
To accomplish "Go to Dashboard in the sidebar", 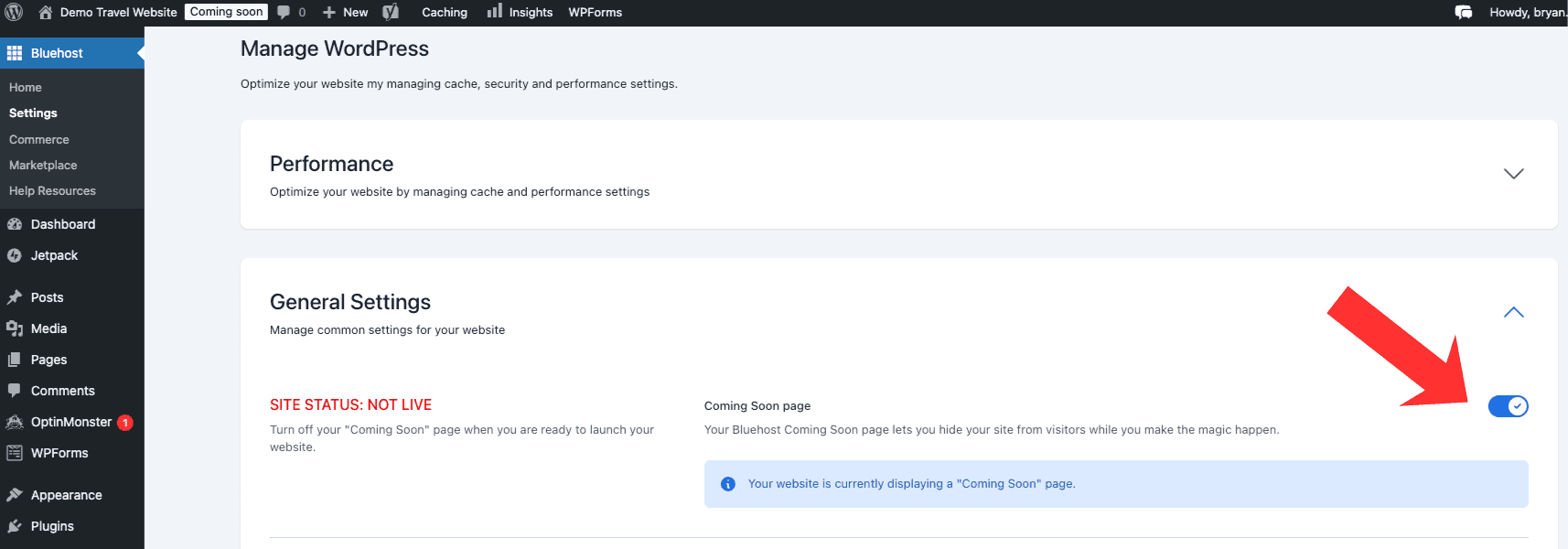I will click(x=63, y=224).
